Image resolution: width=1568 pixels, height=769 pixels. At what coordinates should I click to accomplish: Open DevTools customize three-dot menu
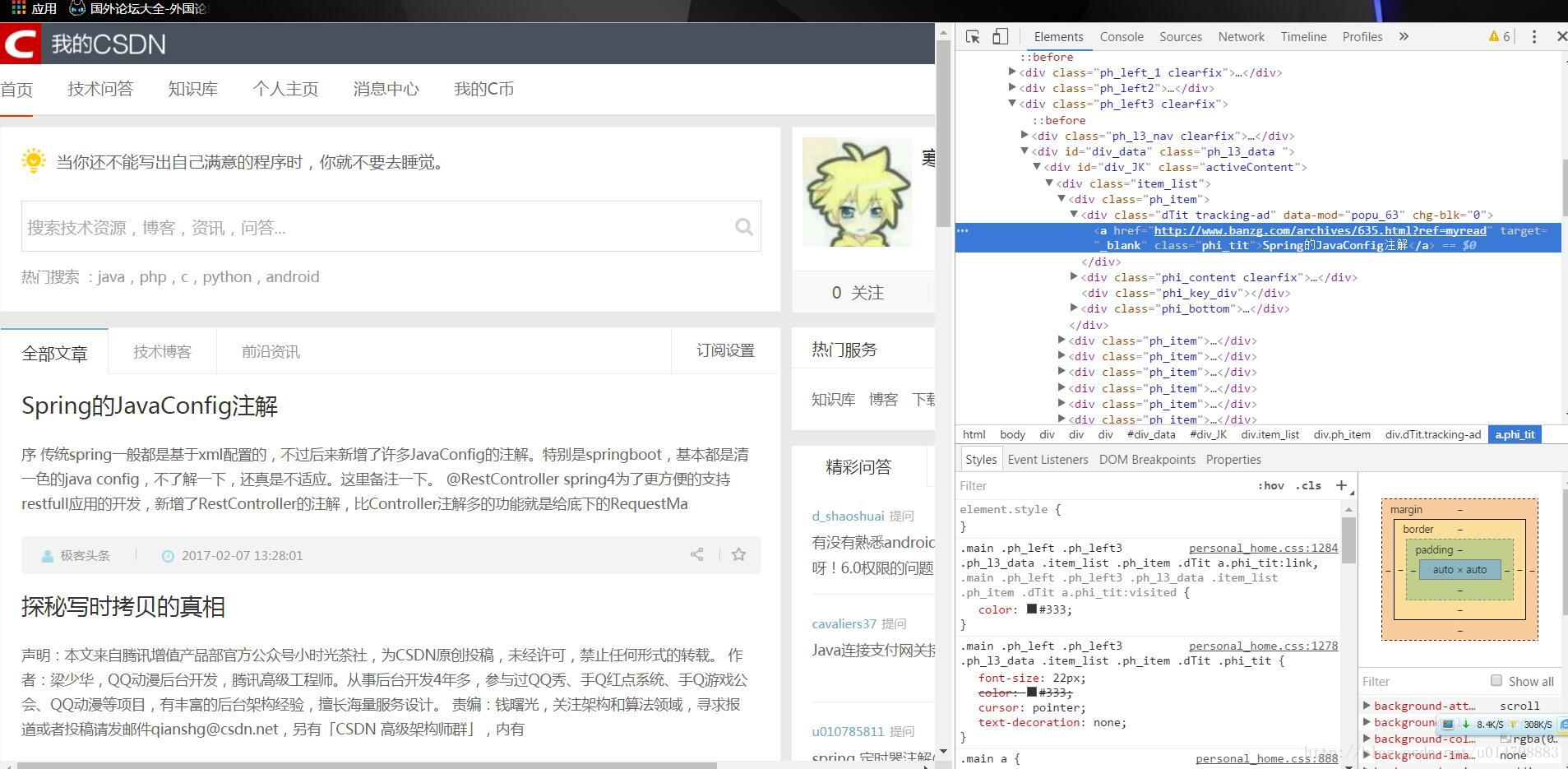[x=1533, y=37]
